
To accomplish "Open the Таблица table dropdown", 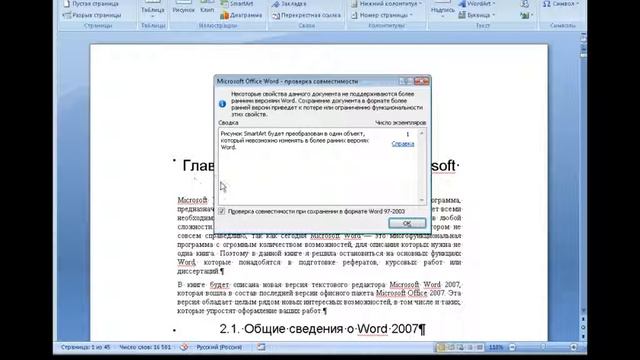I will pos(153,10).
